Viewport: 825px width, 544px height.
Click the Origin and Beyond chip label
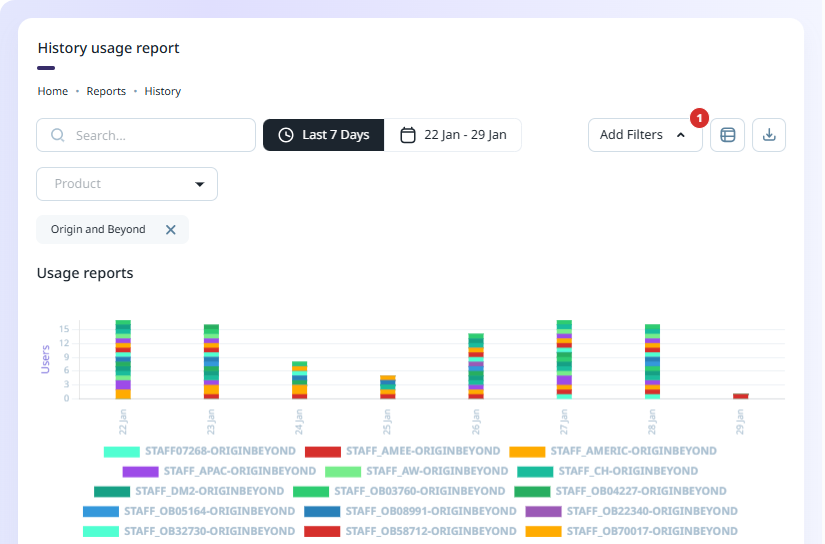[x=98, y=229]
